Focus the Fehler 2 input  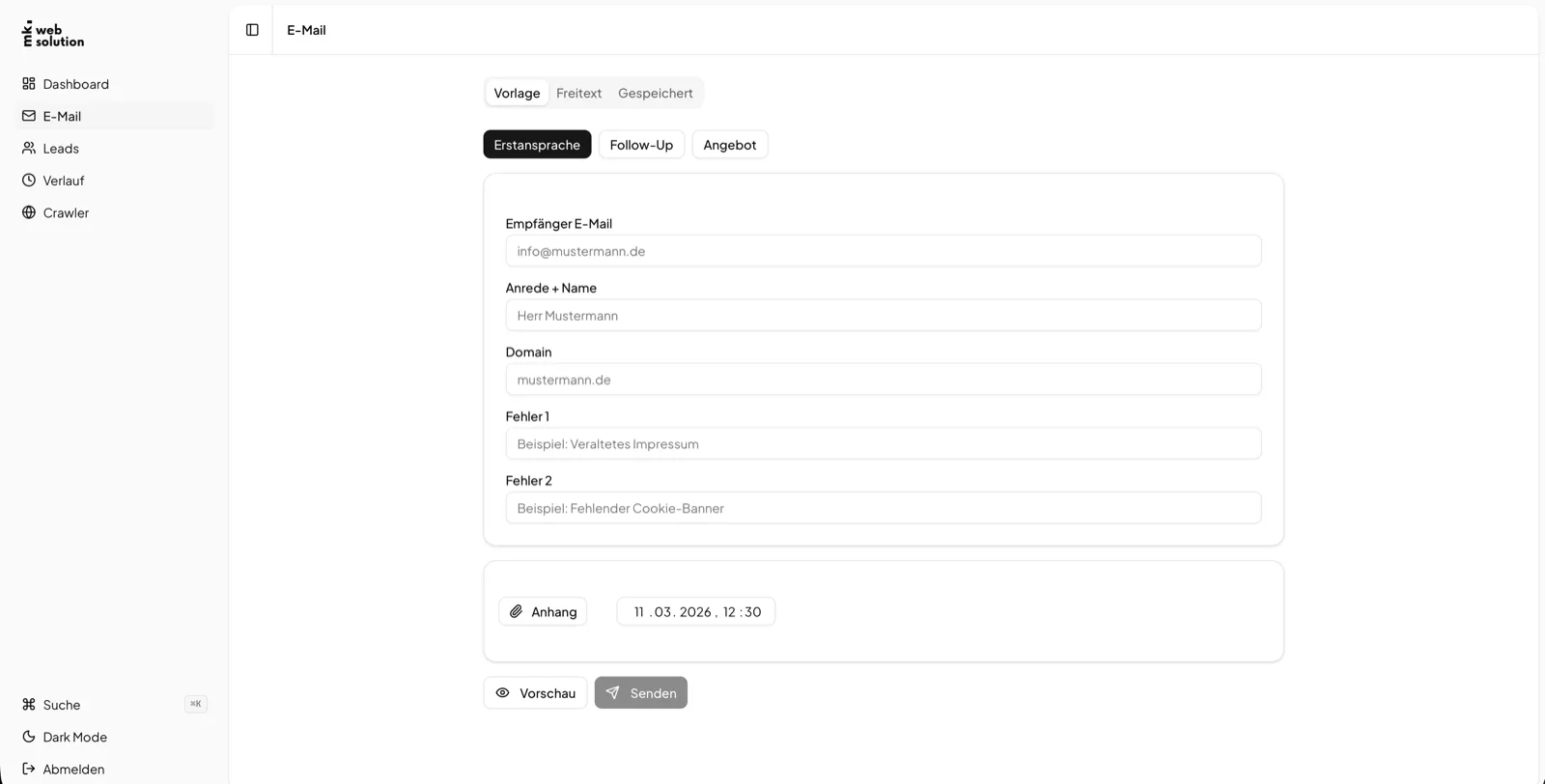(884, 508)
